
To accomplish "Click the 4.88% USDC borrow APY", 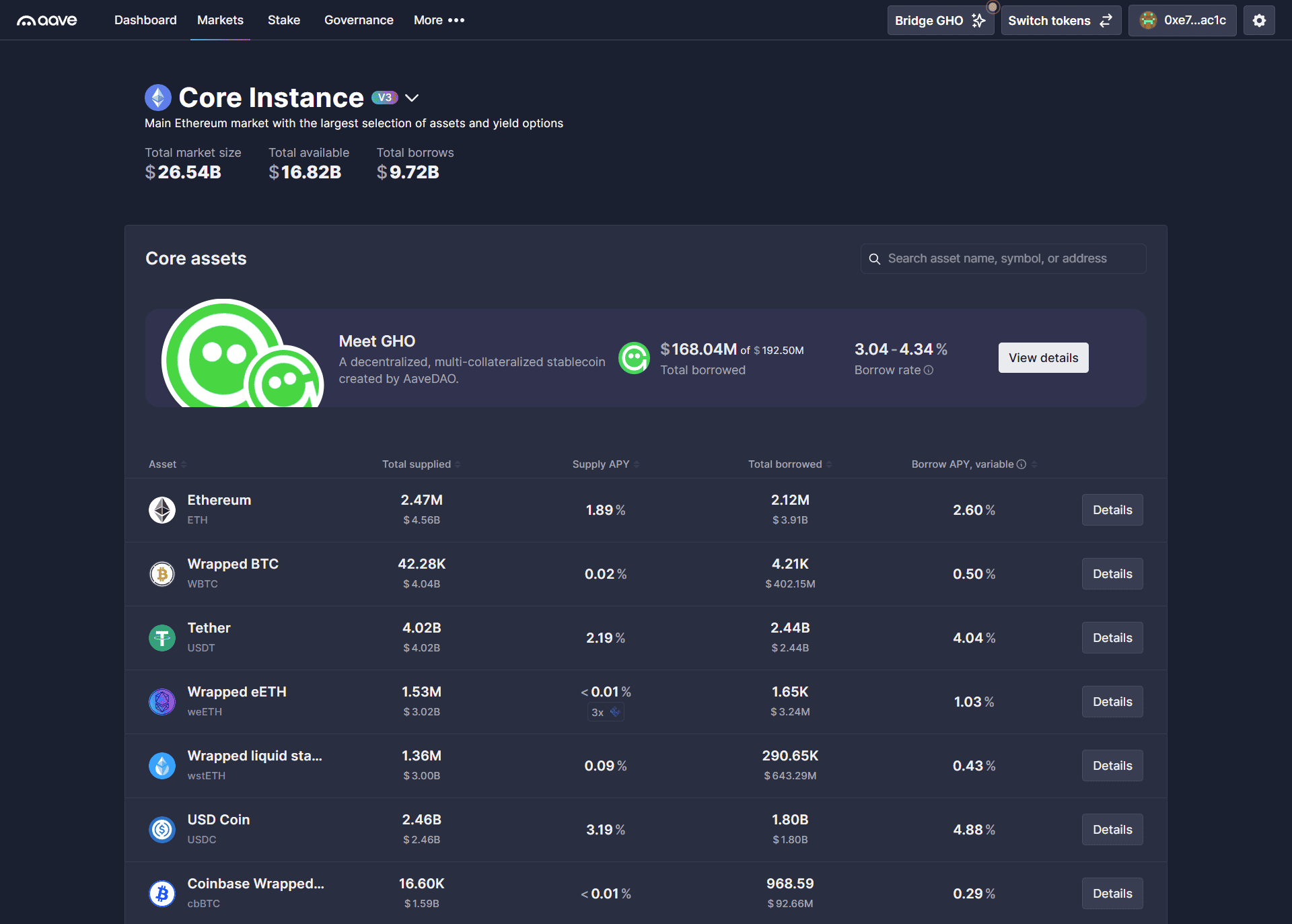I will 974,830.
